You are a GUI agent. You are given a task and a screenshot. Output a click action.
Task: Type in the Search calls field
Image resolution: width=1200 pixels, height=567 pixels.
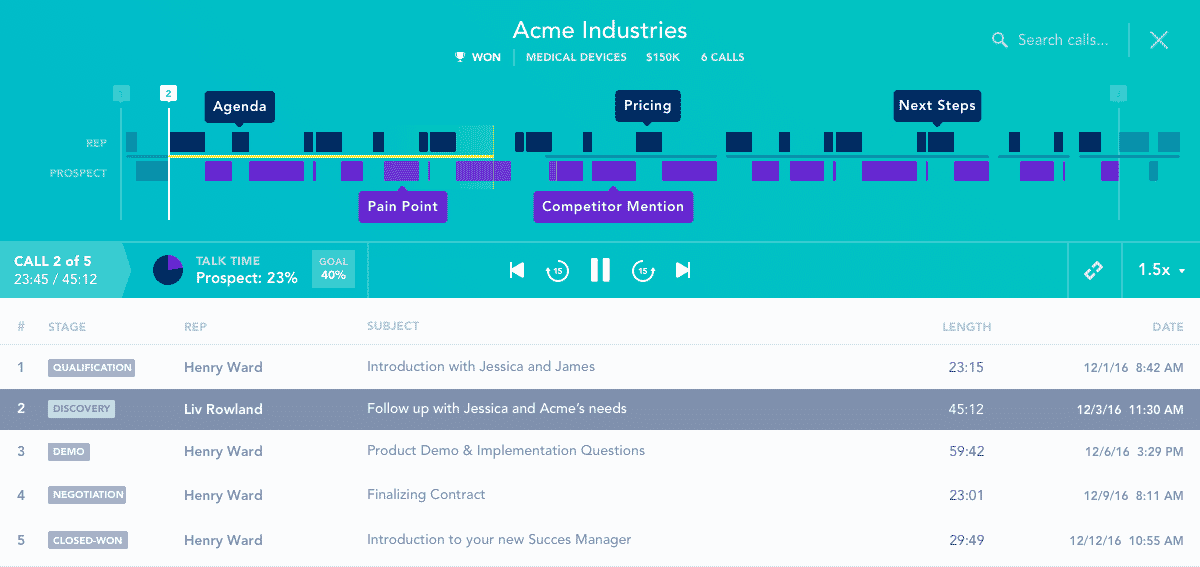pos(1062,40)
